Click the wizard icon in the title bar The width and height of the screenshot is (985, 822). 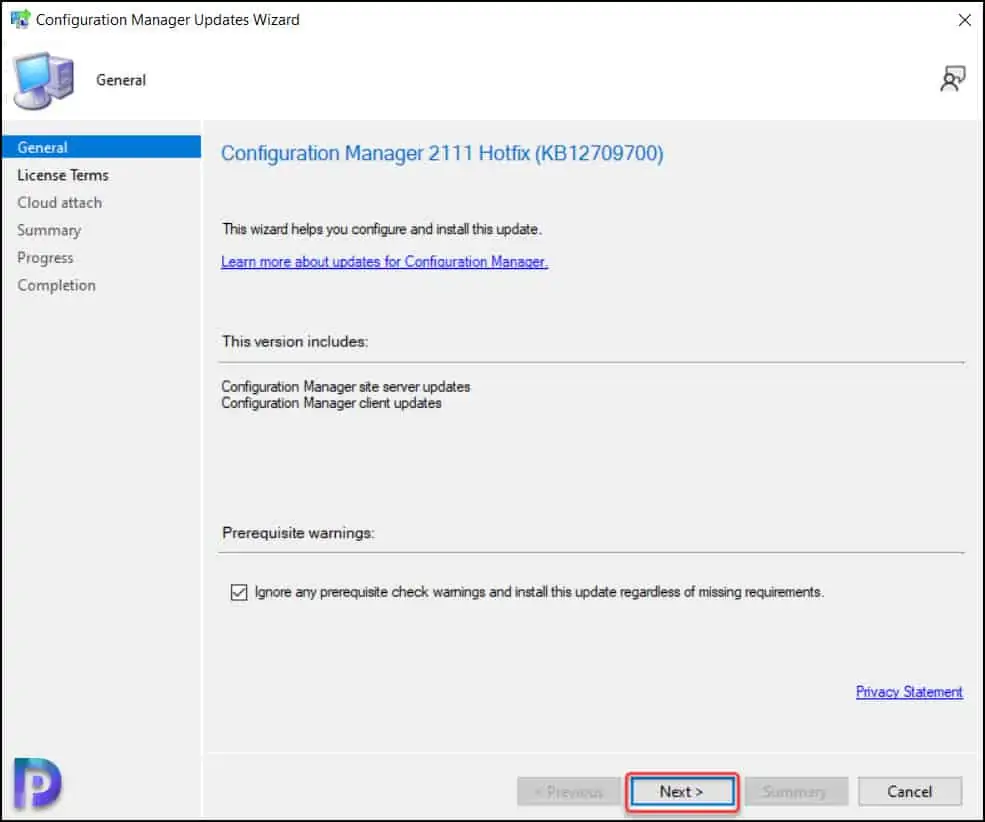20,19
